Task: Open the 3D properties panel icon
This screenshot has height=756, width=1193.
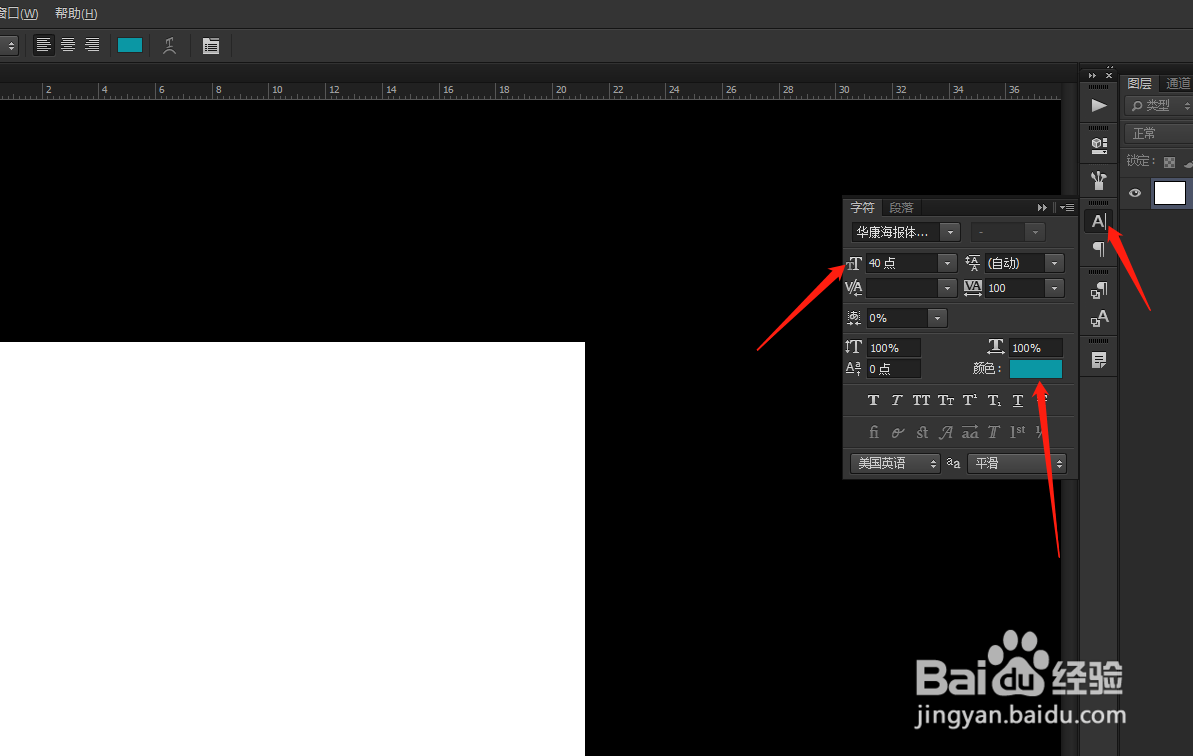Action: 1099,144
